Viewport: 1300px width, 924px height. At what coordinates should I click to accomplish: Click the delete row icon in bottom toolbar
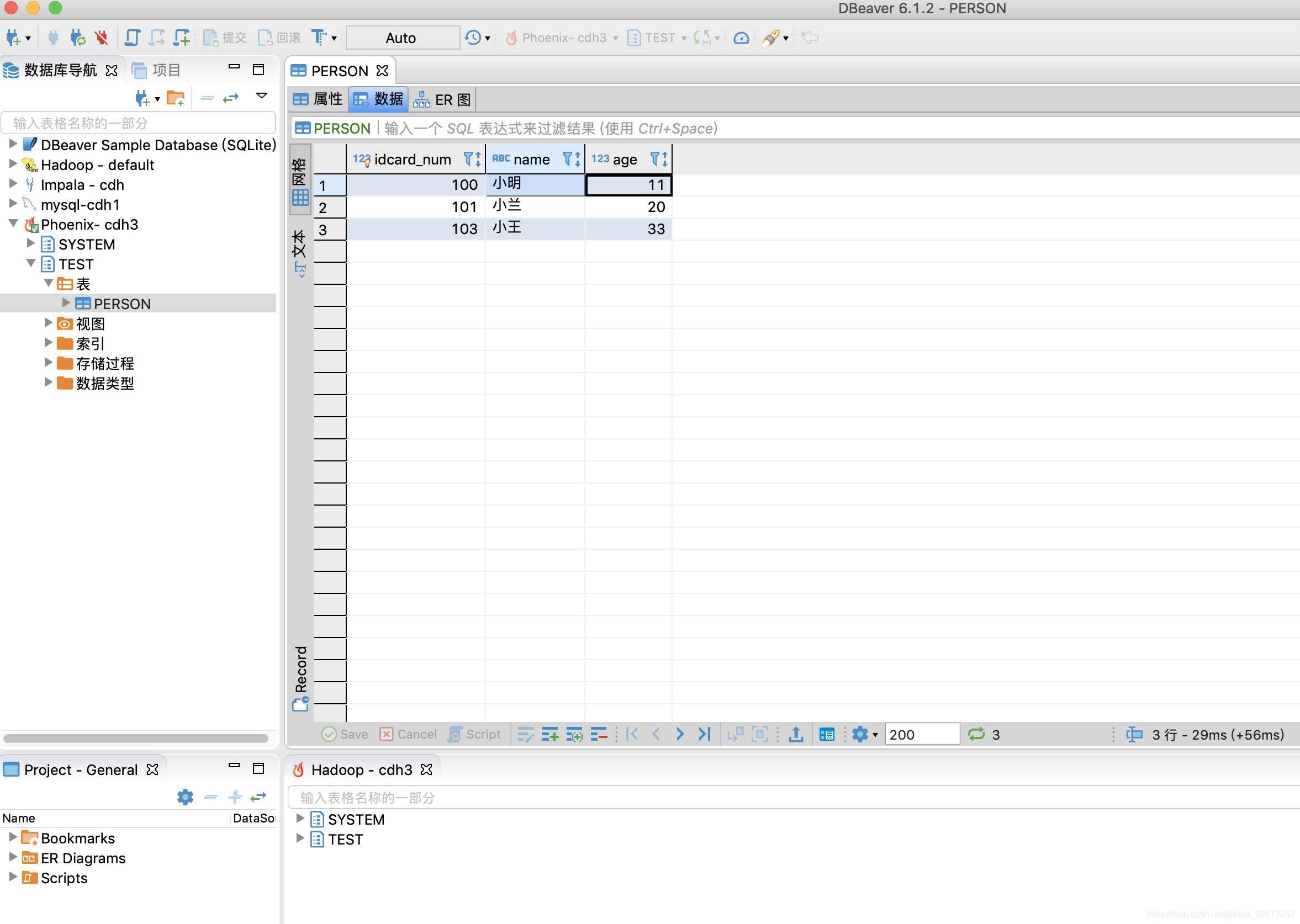(598, 735)
